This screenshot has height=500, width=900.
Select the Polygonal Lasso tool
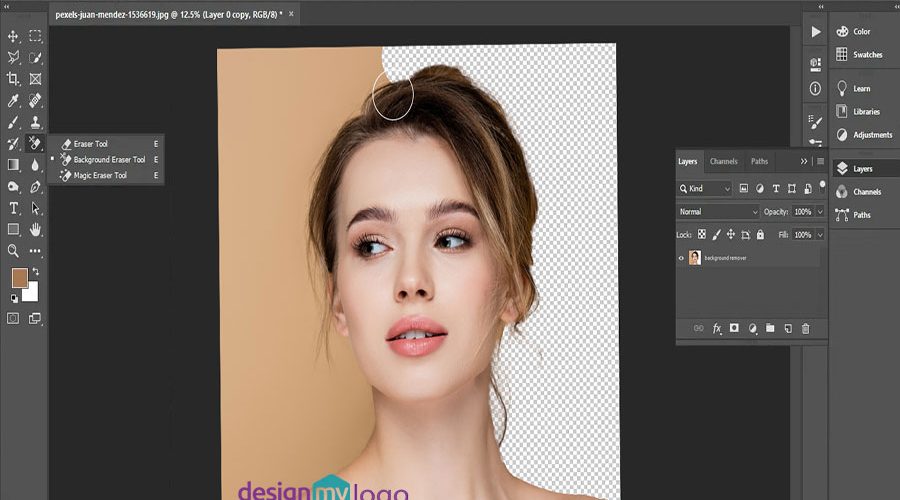13,57
